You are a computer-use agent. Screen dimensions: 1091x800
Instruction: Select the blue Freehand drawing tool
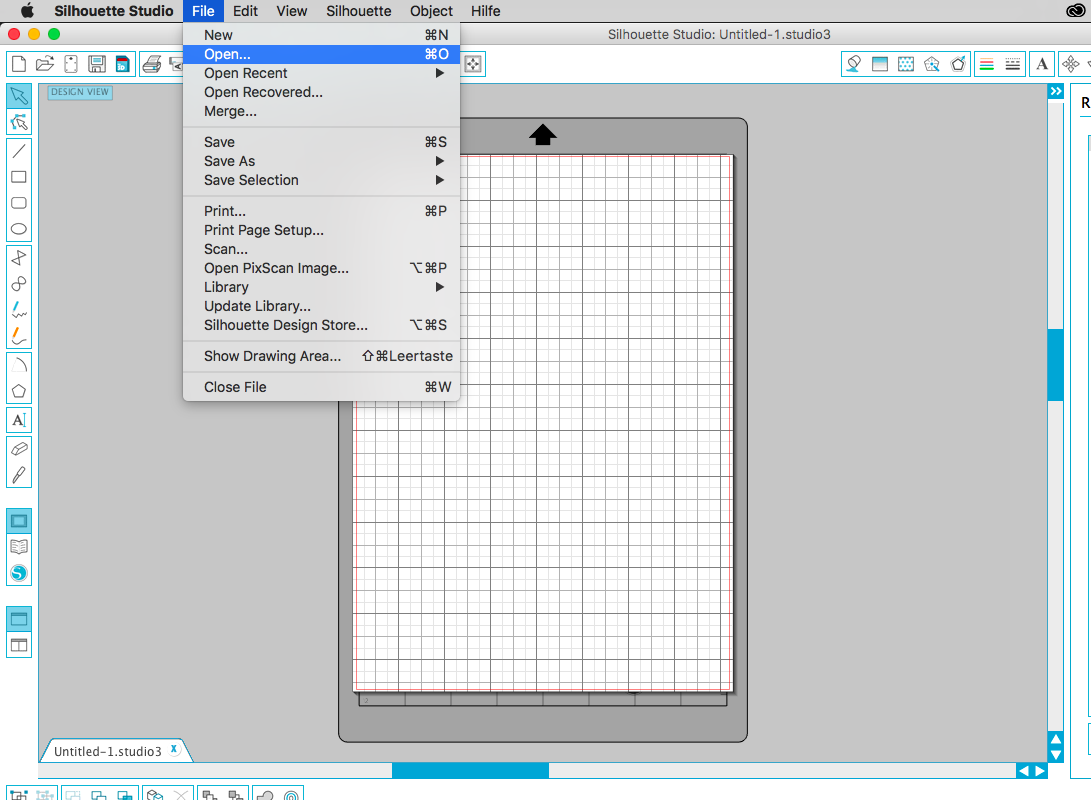click(19, 310)
